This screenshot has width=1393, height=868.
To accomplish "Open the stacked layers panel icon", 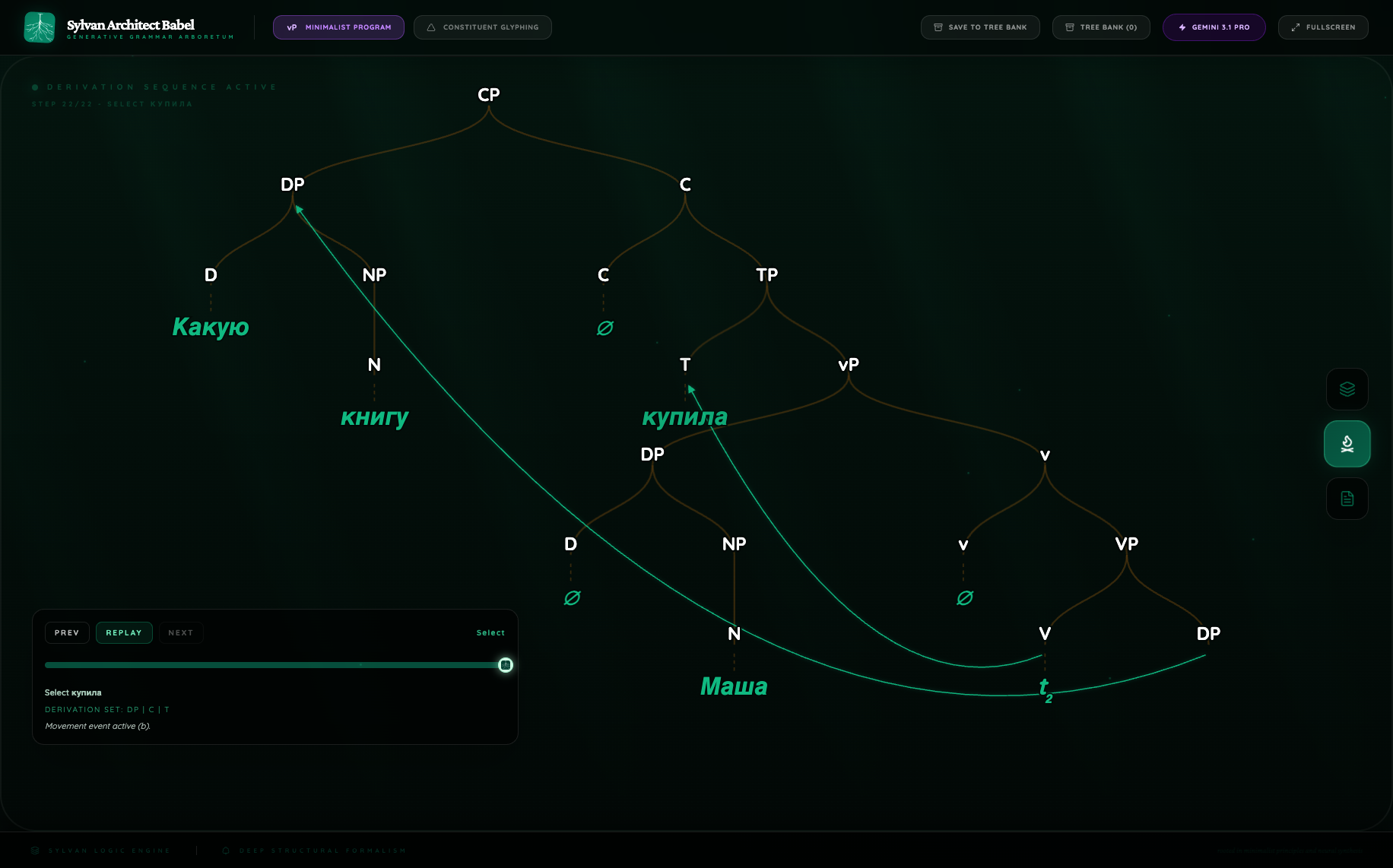I will (x=1347, y=389).
